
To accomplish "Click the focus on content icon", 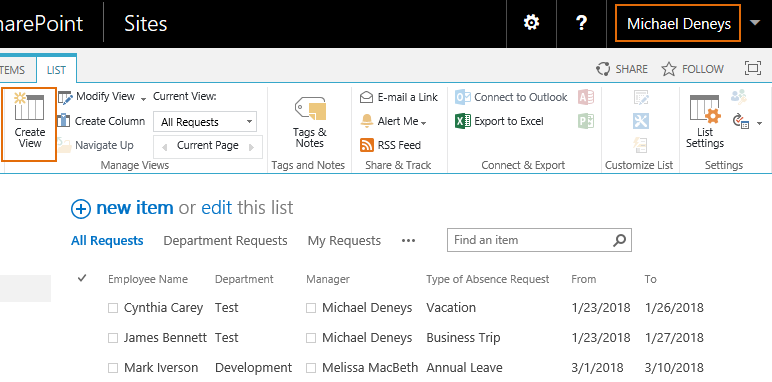I will [753, 68].
